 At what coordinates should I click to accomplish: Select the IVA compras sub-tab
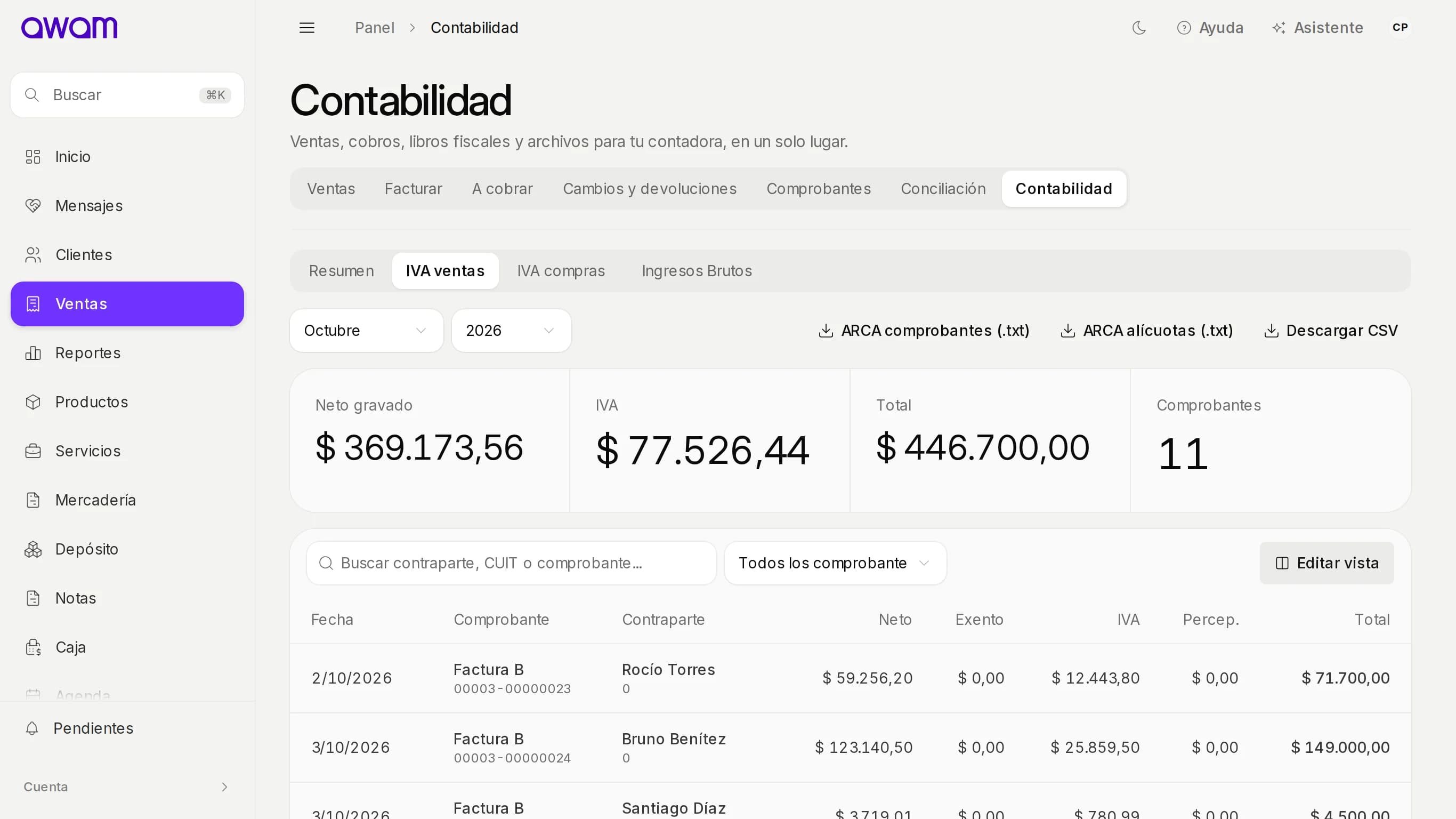coord(561,271)
